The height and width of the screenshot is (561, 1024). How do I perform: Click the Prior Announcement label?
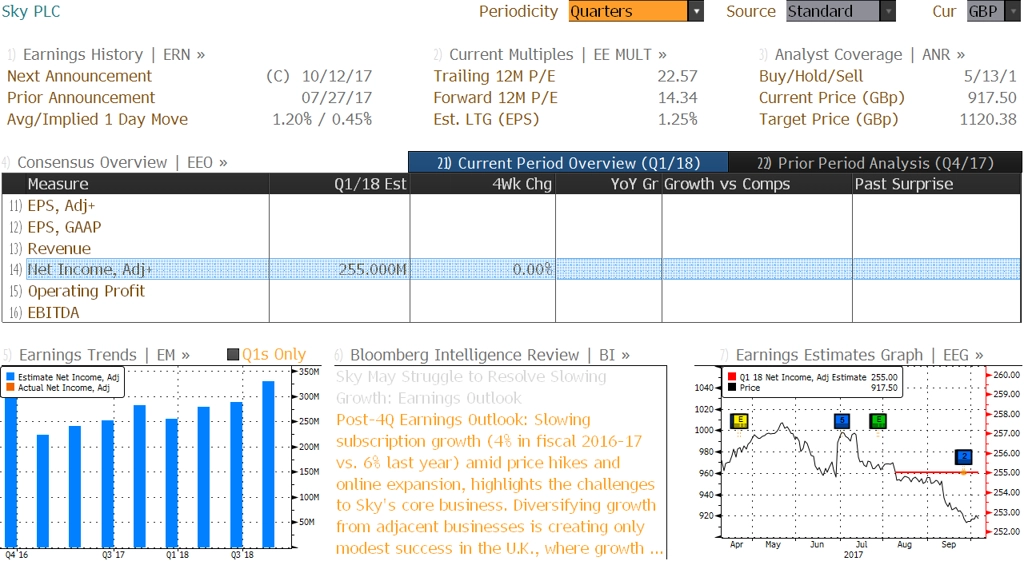pyautogui.click(x=81, y=97)
